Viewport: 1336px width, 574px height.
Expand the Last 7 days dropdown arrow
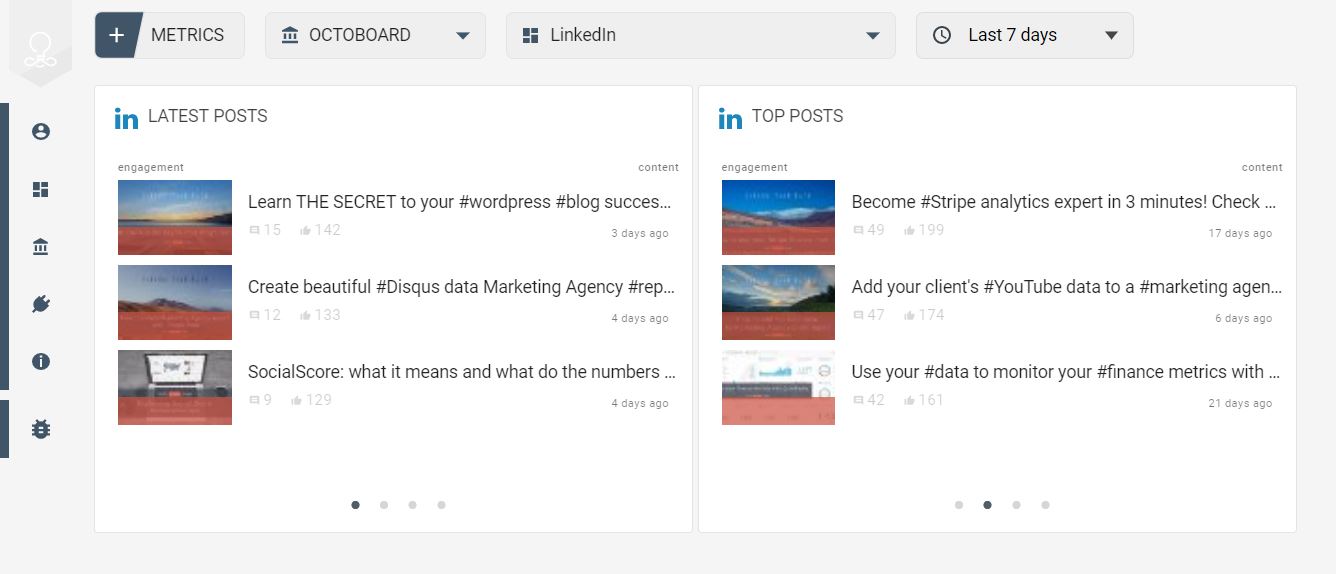point(1111,36)
